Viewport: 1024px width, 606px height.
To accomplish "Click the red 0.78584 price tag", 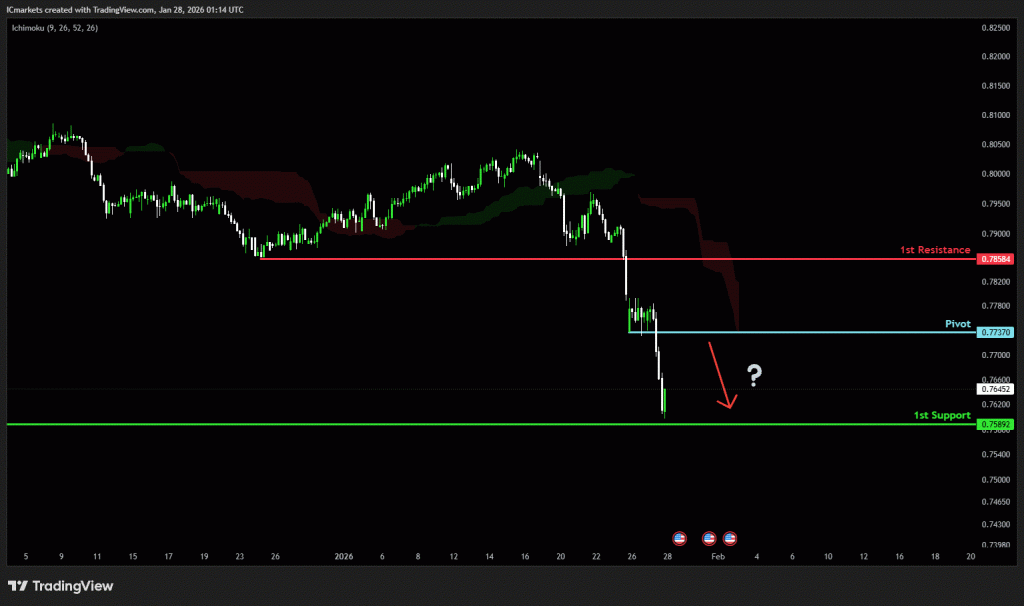I will point(996,259).
